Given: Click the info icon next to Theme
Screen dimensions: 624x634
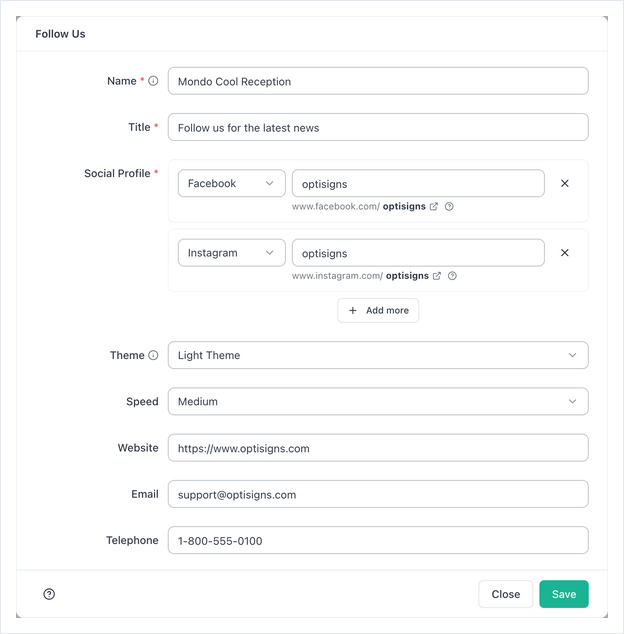Looking at the screenshot, I should [153, 355].
